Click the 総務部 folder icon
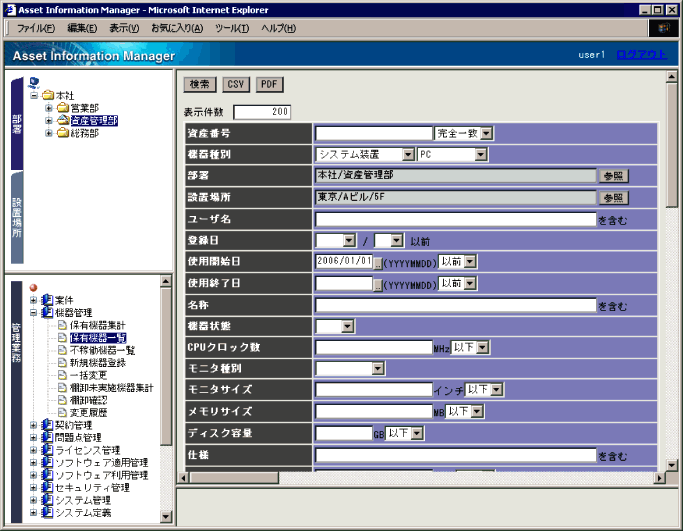 click(62, 133)
